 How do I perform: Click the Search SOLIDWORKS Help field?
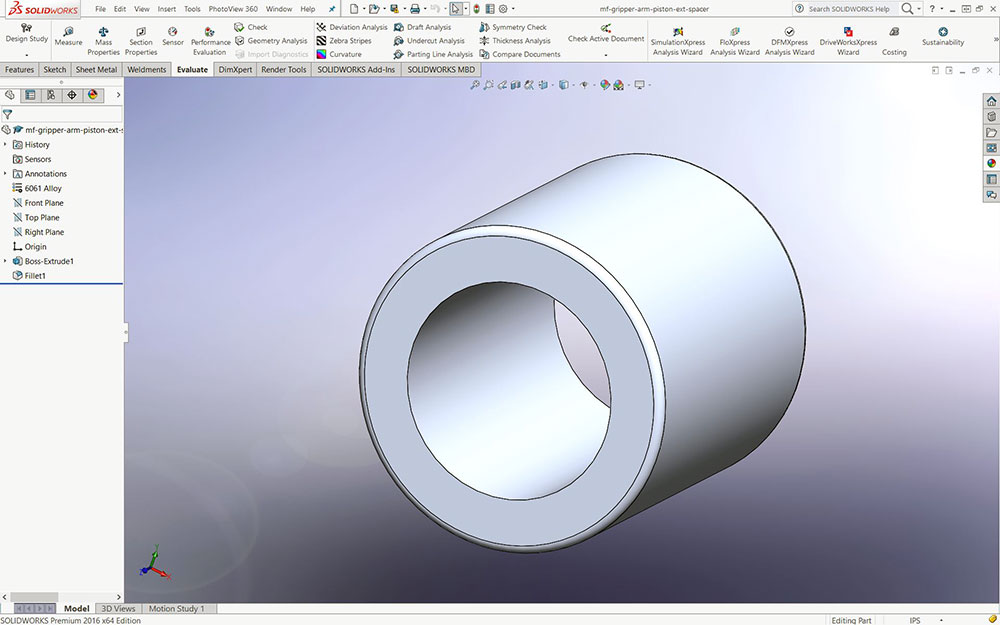pos(847,9)
